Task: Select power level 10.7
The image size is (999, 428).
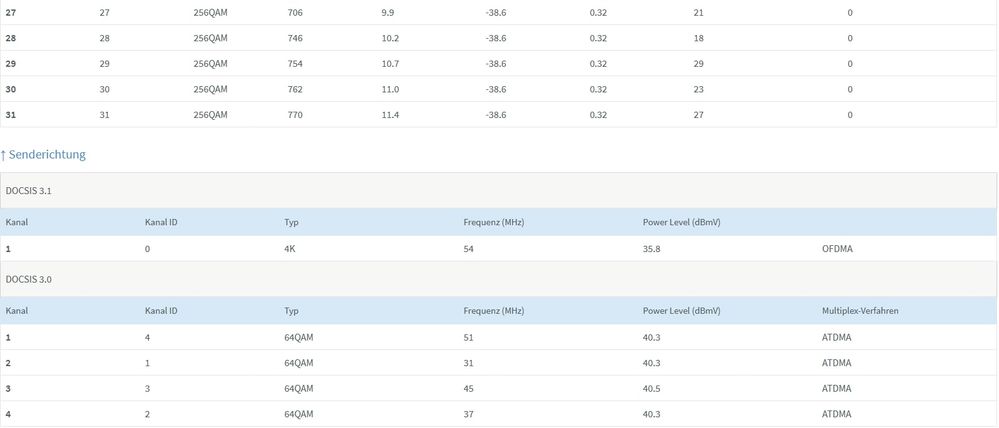Action: (x=390, y=64)
